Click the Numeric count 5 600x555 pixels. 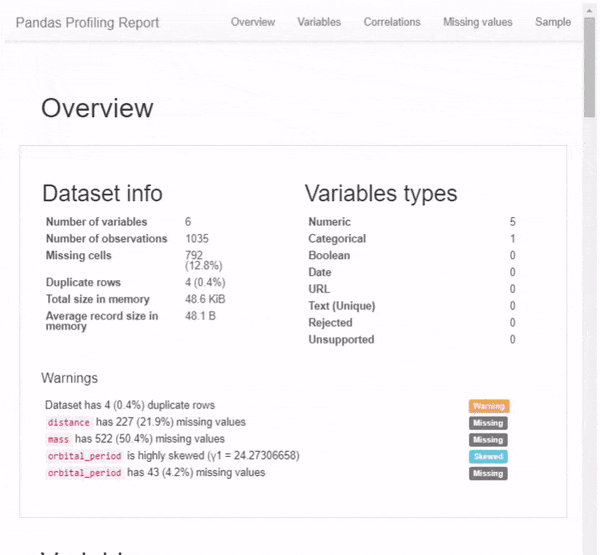[x=512, y=222]
